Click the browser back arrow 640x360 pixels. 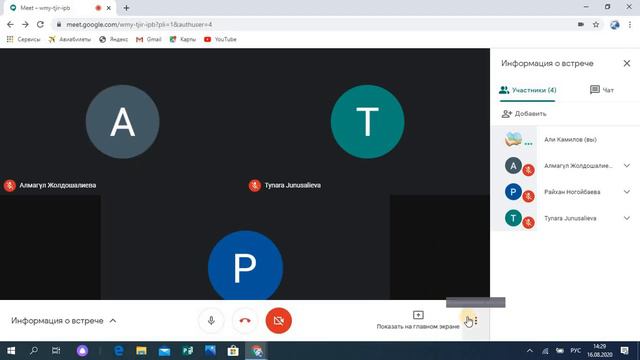10,24
